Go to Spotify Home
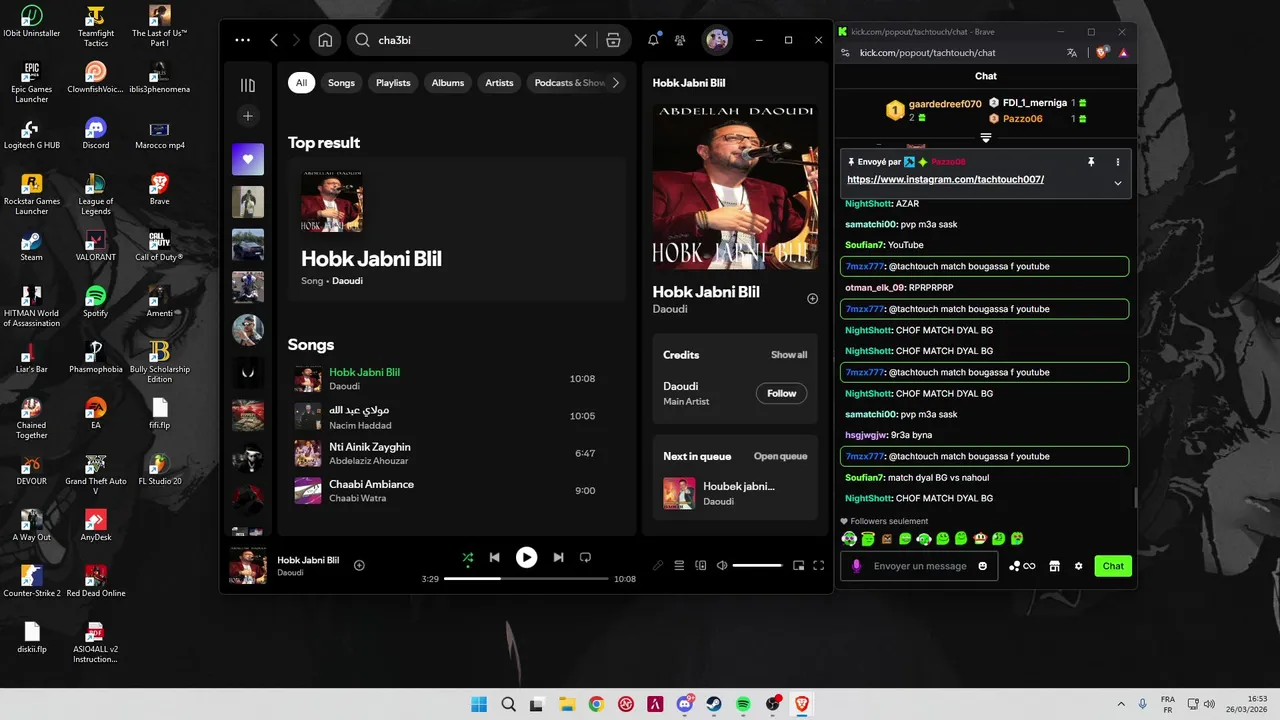 pyautogui.click(x=325, y=40)
